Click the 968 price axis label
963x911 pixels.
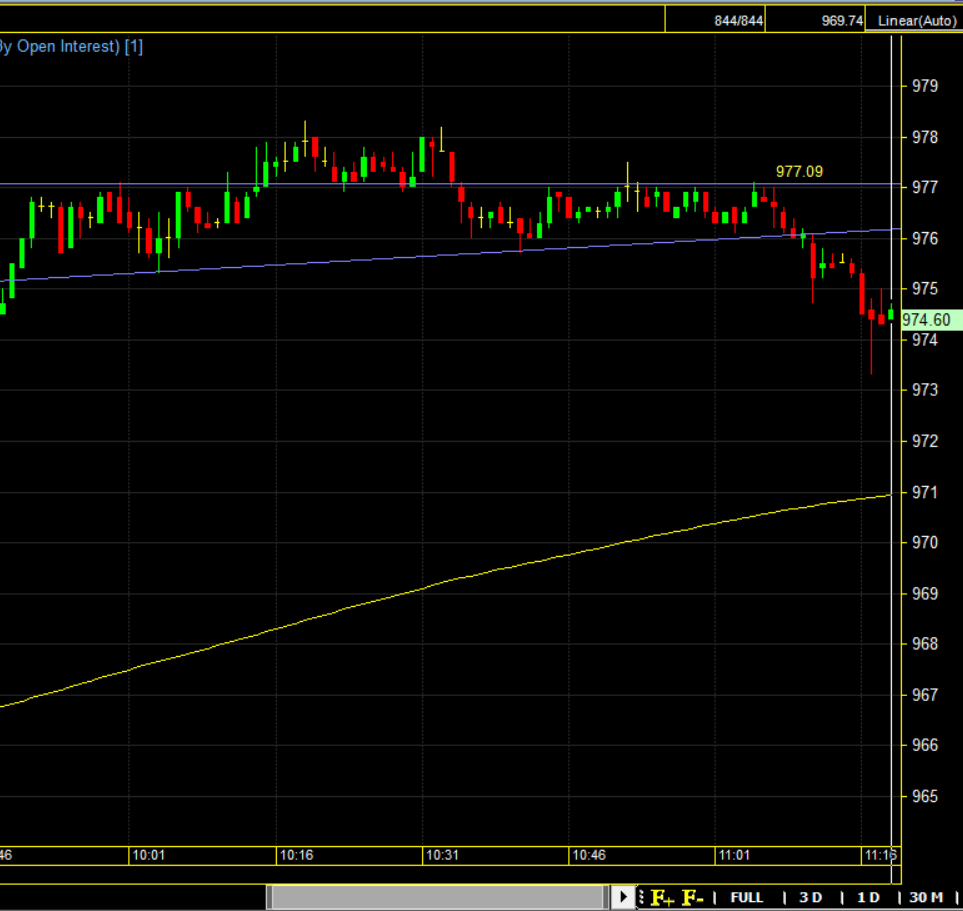[925, 644]
